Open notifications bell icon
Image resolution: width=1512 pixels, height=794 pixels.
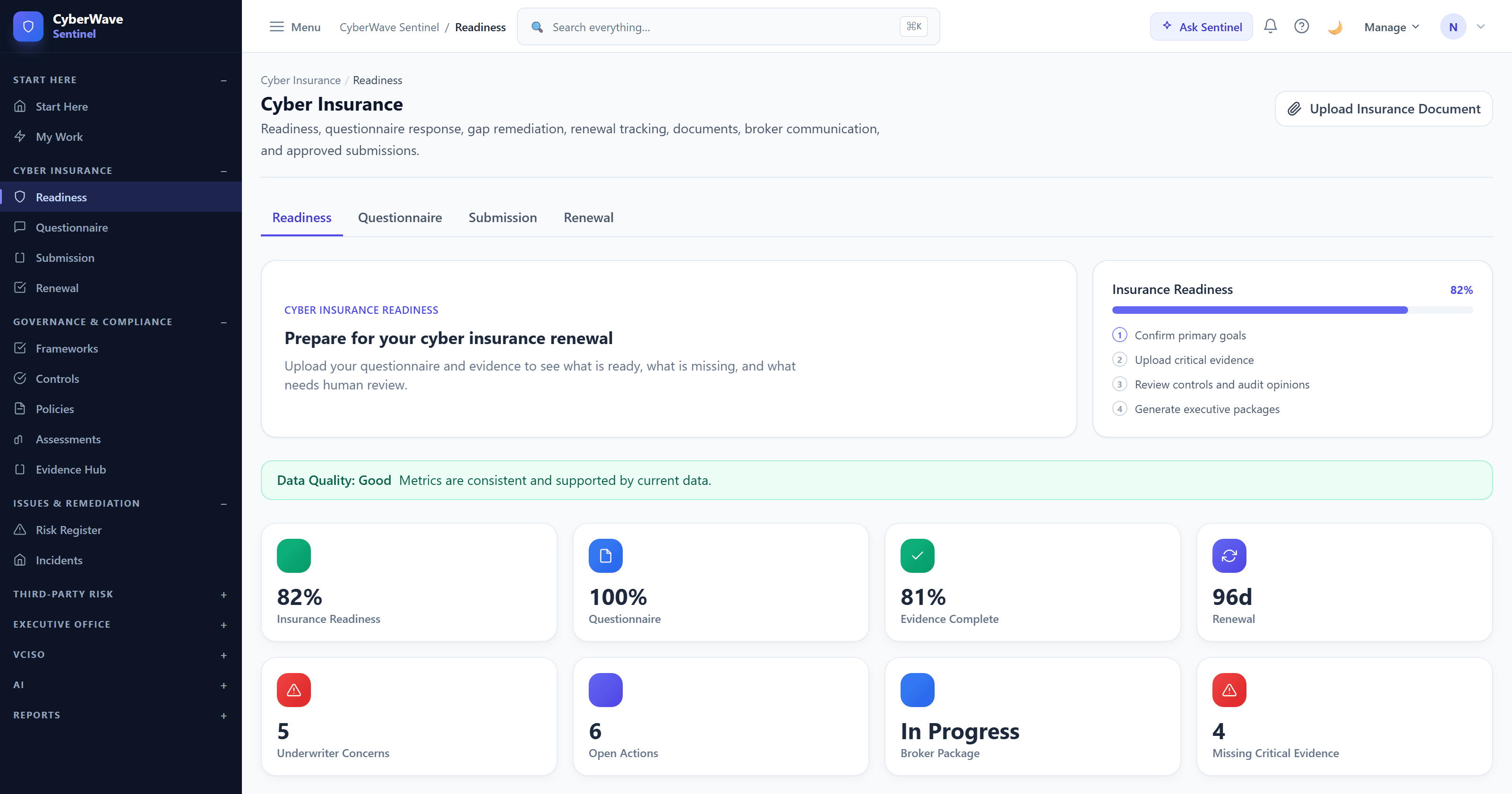1270,26
